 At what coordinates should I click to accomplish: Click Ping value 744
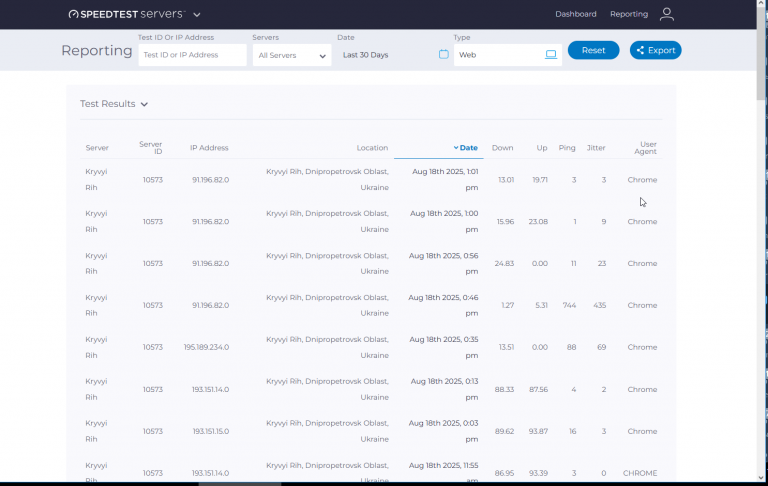point(569,305)
